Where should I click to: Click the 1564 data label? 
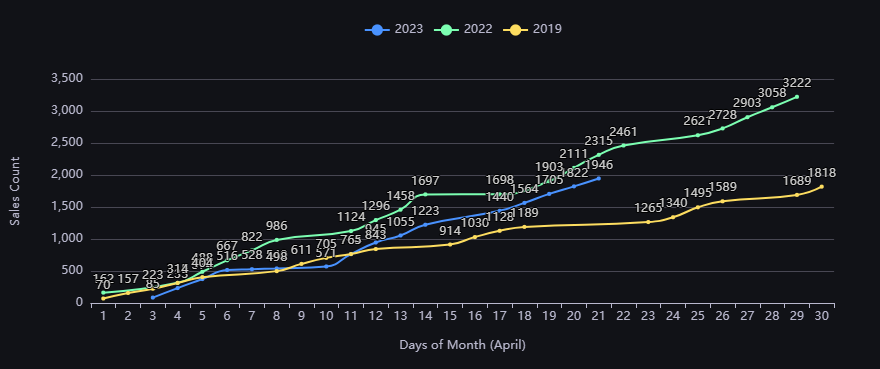(x=524, y=189)
